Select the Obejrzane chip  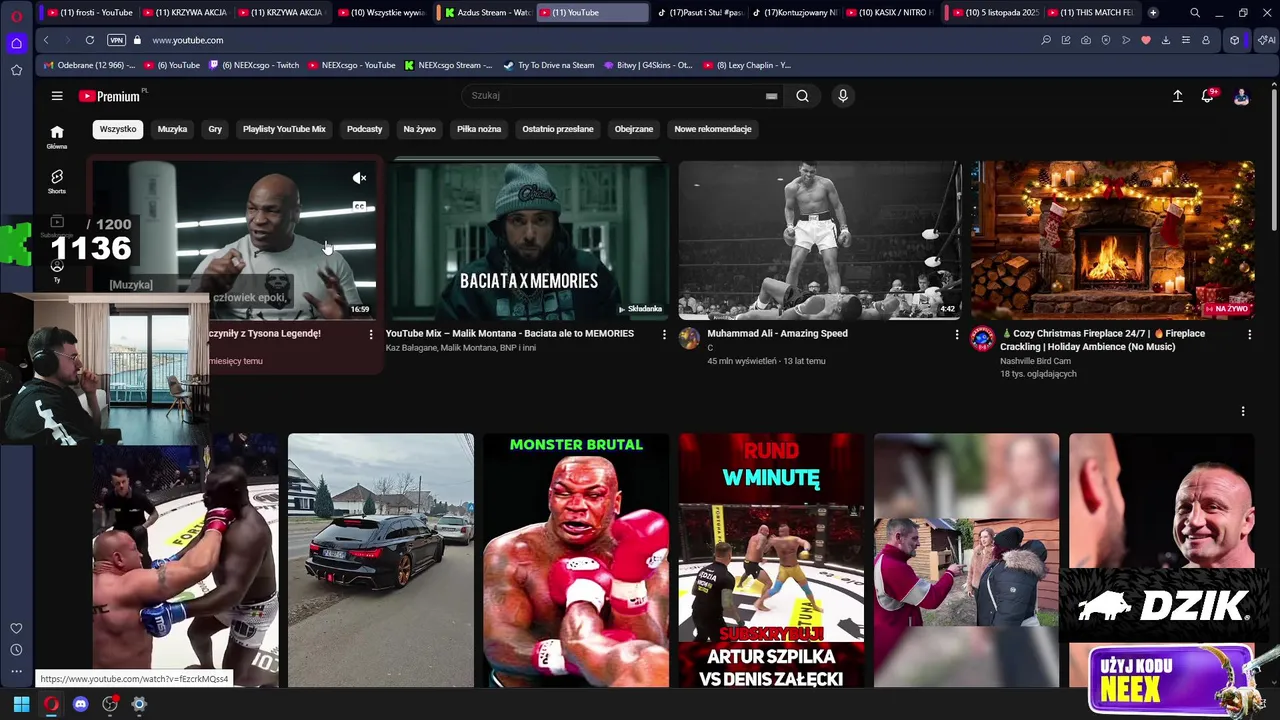[633, 129]
